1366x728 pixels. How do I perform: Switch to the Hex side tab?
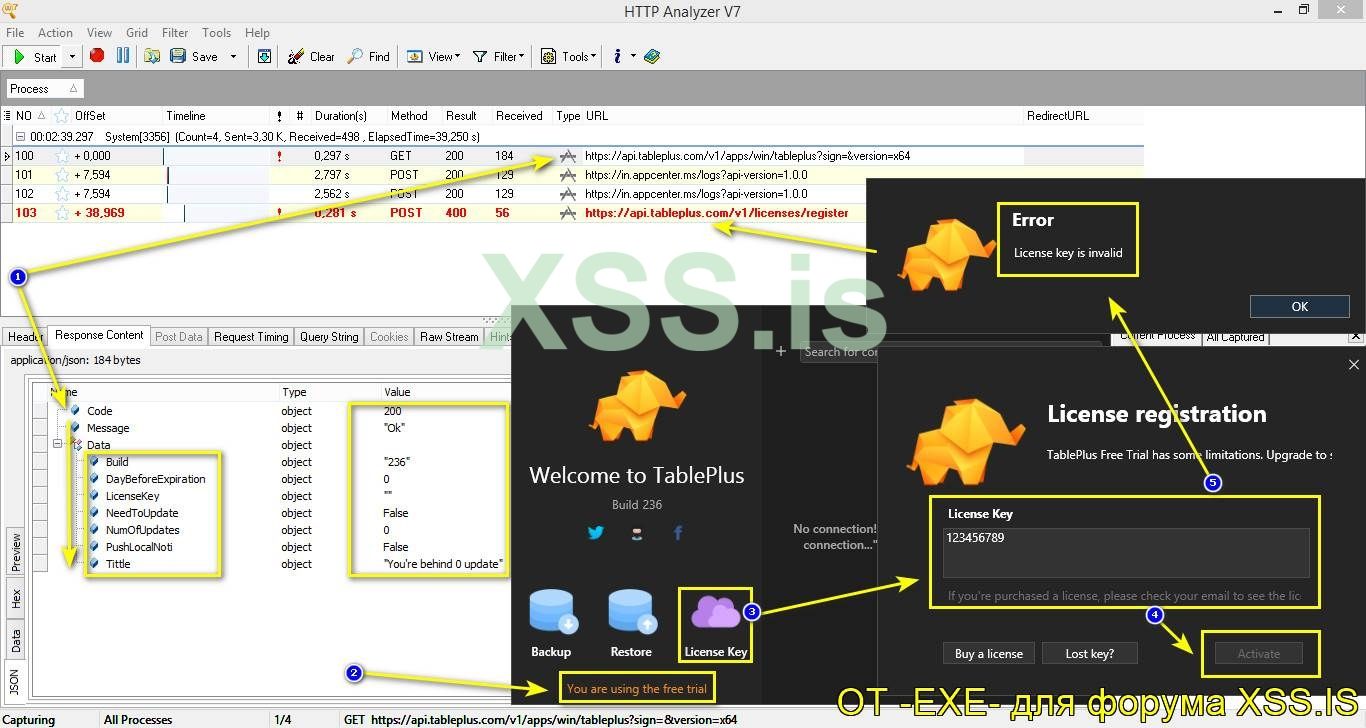coord(15,598)
